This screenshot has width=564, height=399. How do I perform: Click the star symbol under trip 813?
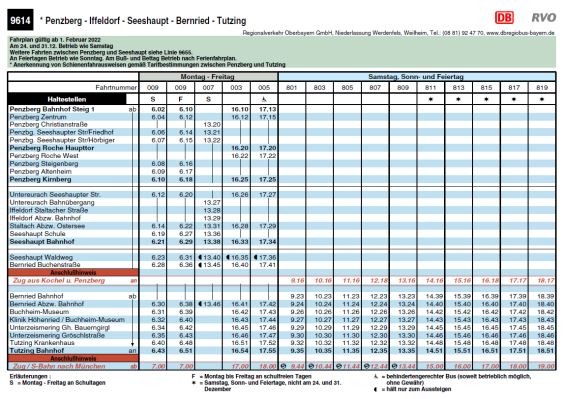click(x=458, y=99)
